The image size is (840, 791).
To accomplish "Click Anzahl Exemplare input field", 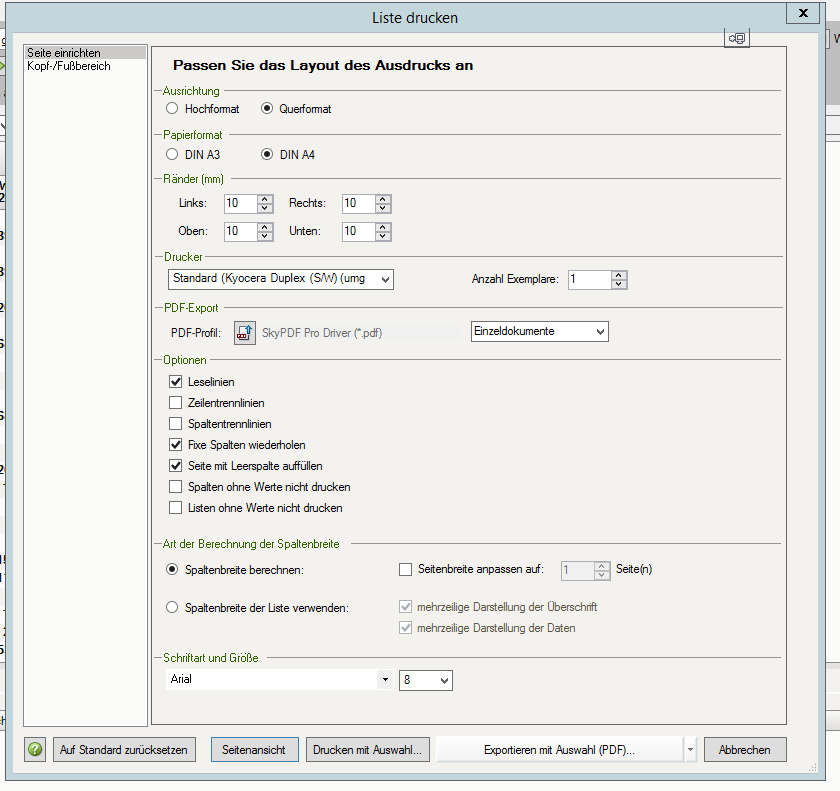I will (x=590, y=280).
